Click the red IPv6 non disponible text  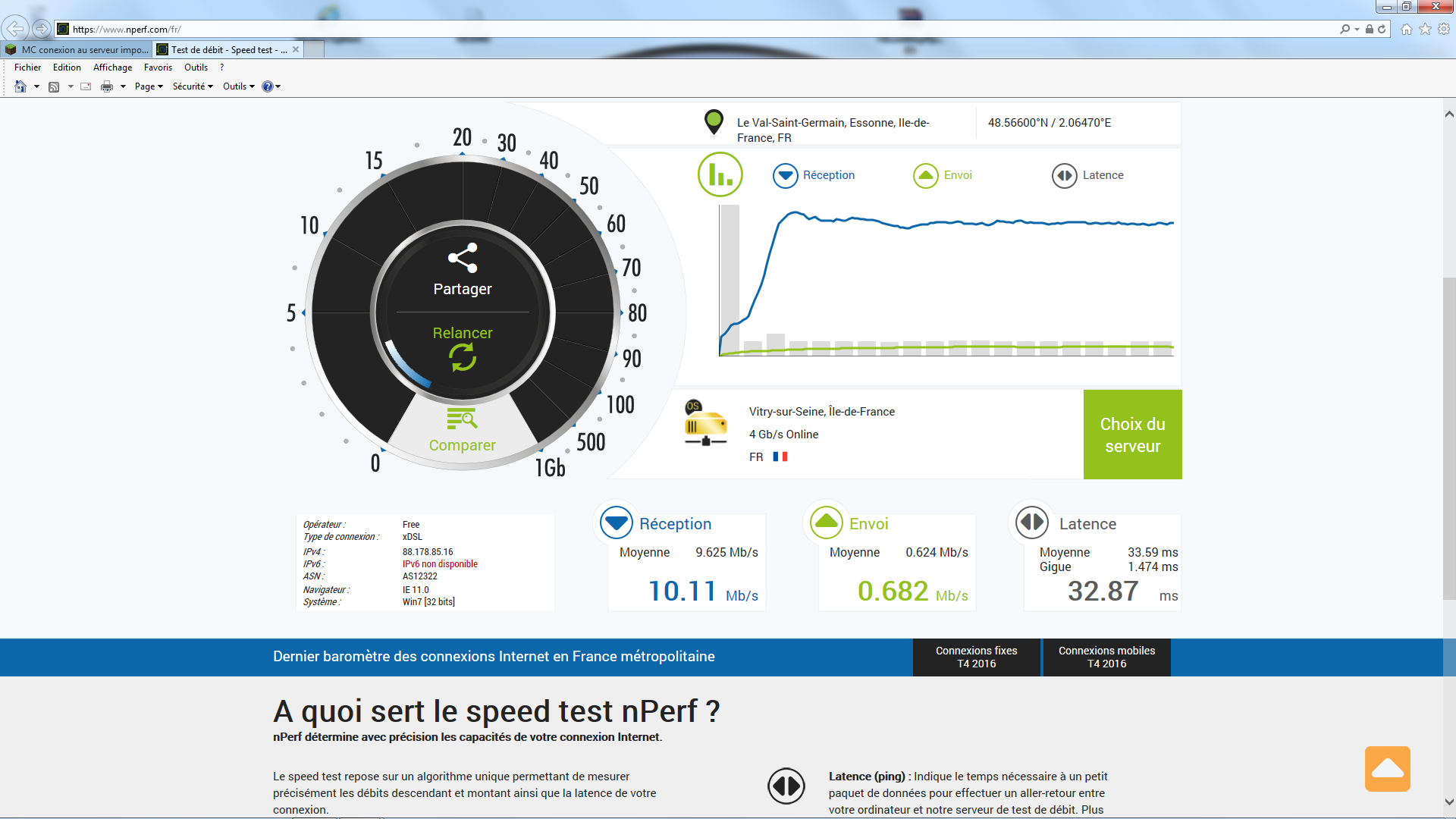click(x=440, y=564)
